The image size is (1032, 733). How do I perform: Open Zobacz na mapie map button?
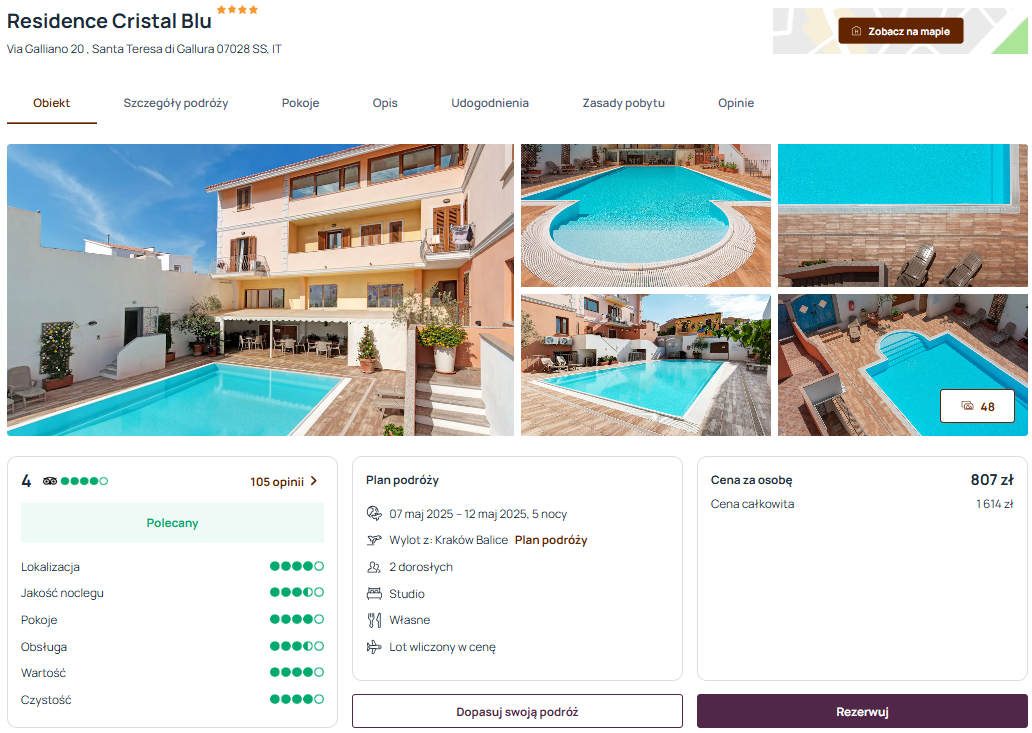point(900,31)
